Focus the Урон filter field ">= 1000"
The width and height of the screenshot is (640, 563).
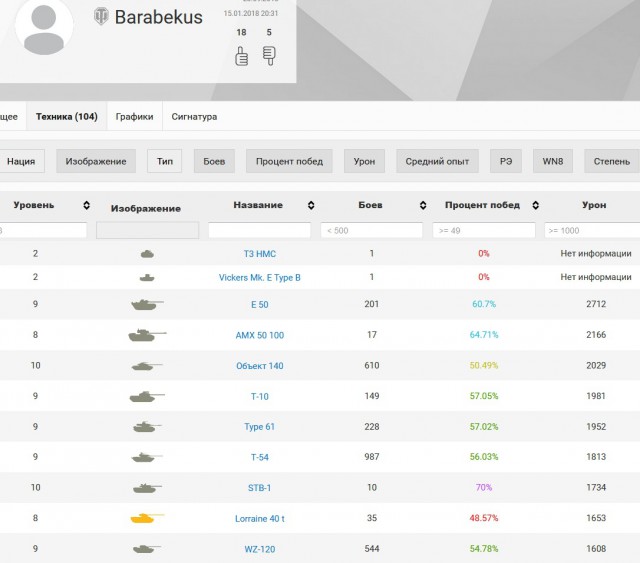click(592, 230)
